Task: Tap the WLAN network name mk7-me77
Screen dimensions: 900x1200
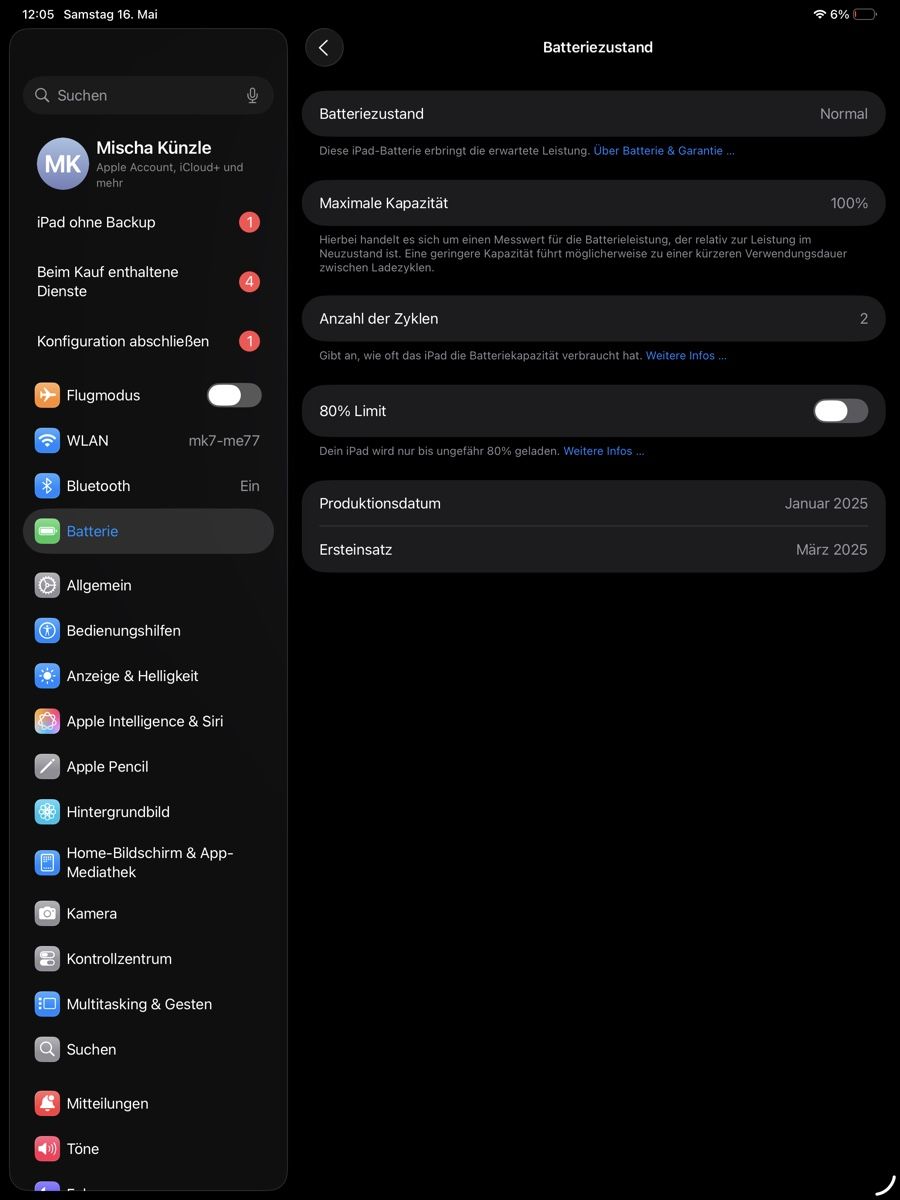Action: tap(224, 440)
